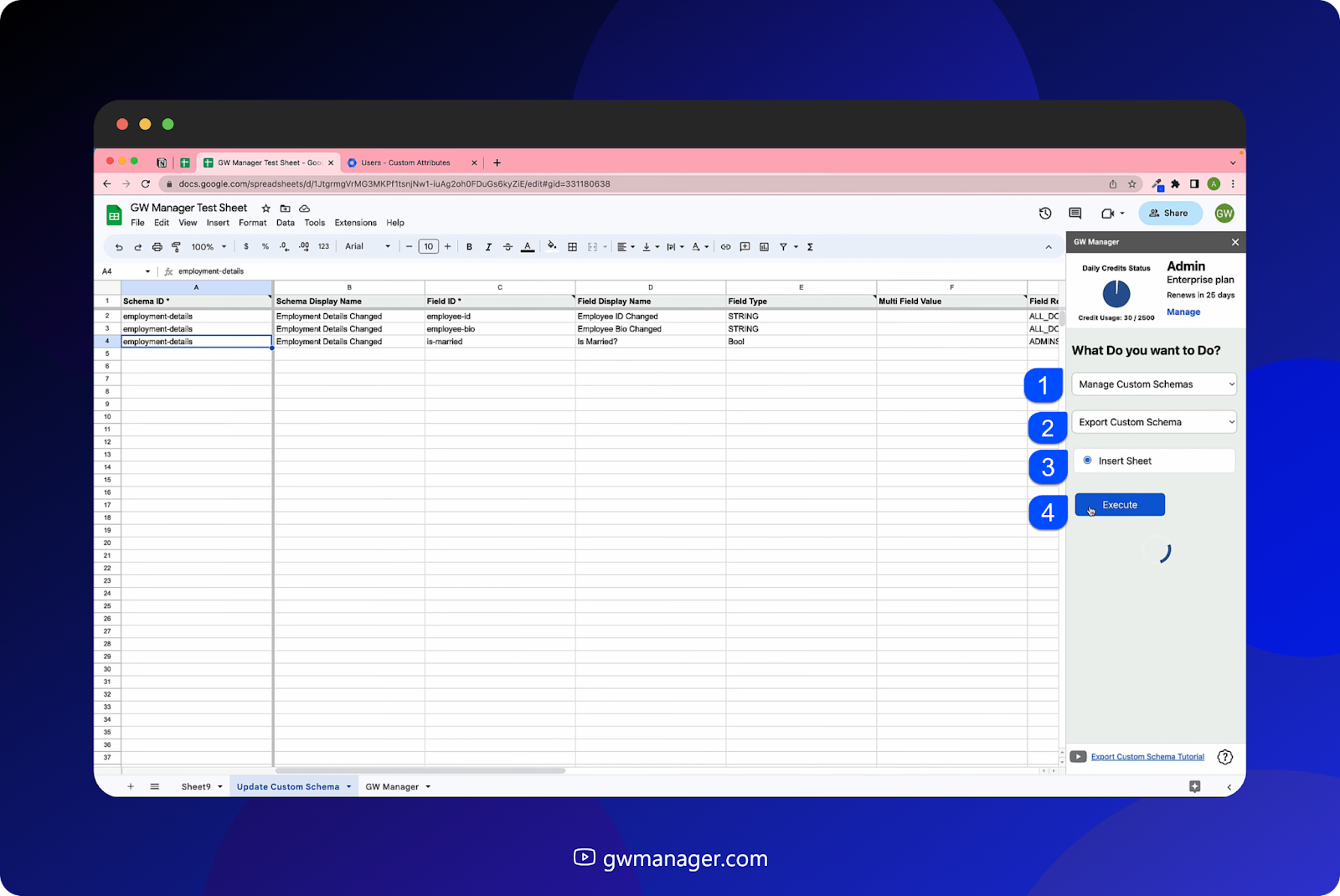Add a new sheet with plus button

click(131, 787)
